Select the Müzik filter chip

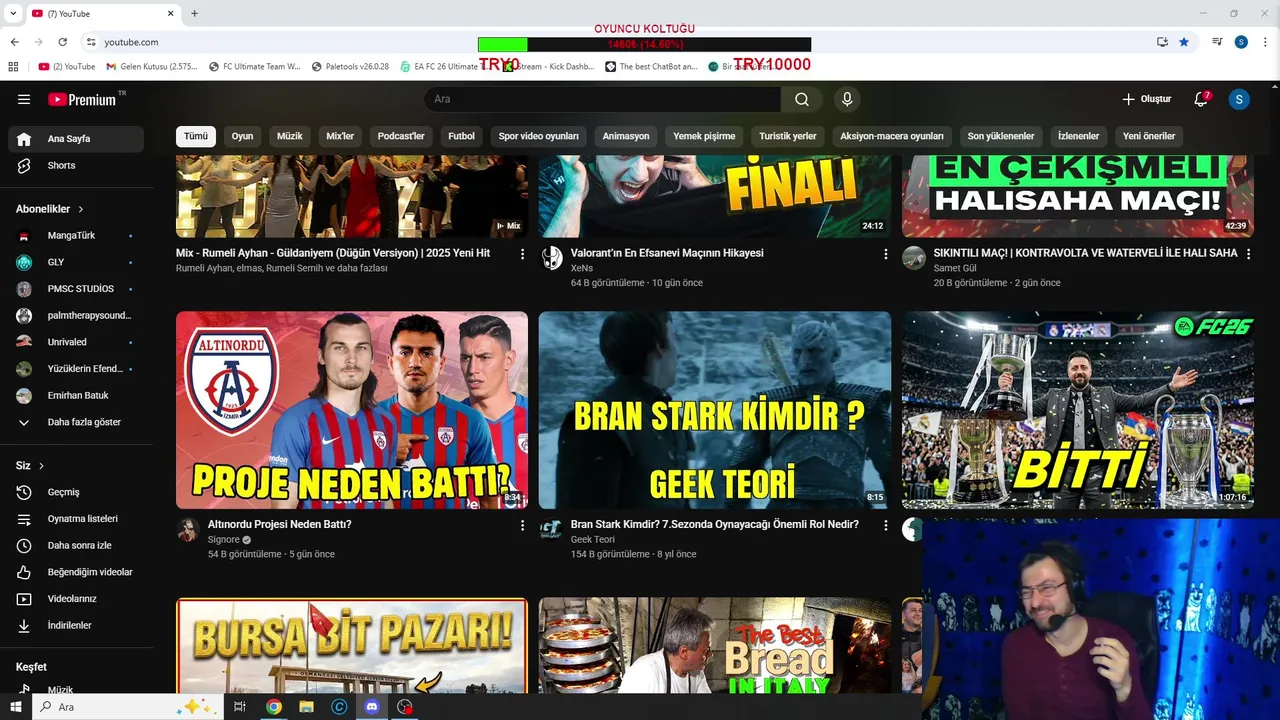click(x=290, y=136)
